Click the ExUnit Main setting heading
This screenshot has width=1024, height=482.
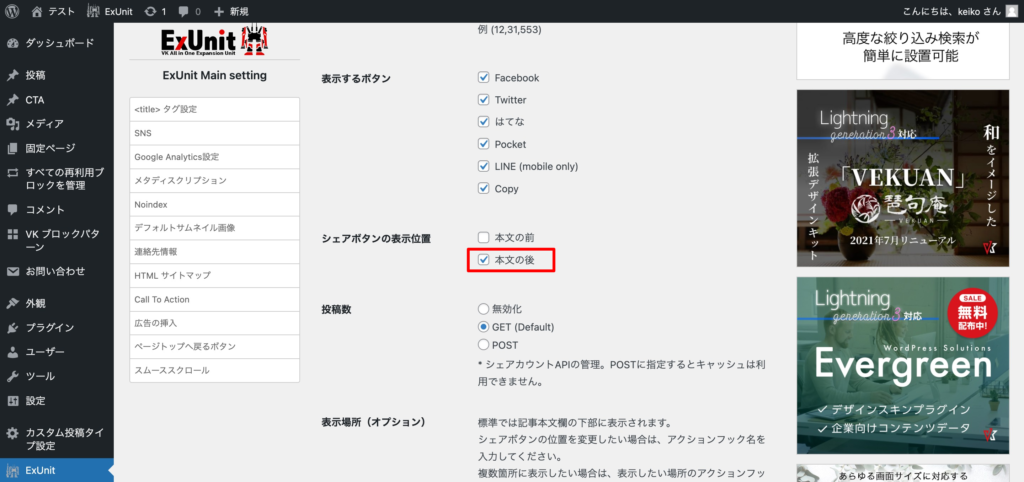coord(214,75)
